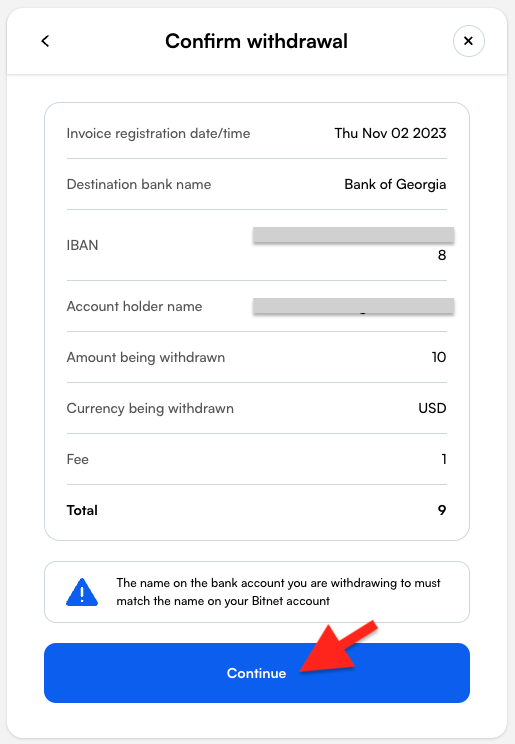
Task: Click the 'Destination bank name' label
Action: [x=139, y=184]
